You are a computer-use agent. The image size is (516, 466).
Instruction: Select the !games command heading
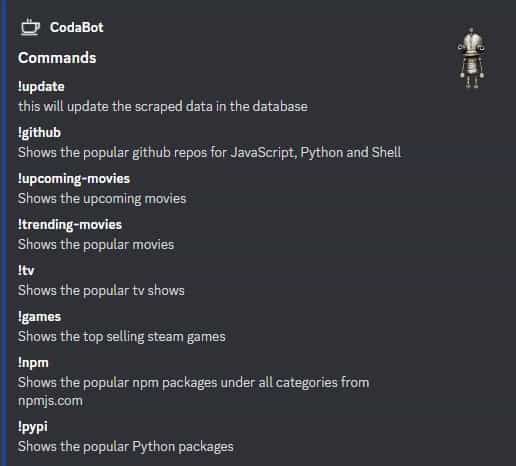pos(39,317)
